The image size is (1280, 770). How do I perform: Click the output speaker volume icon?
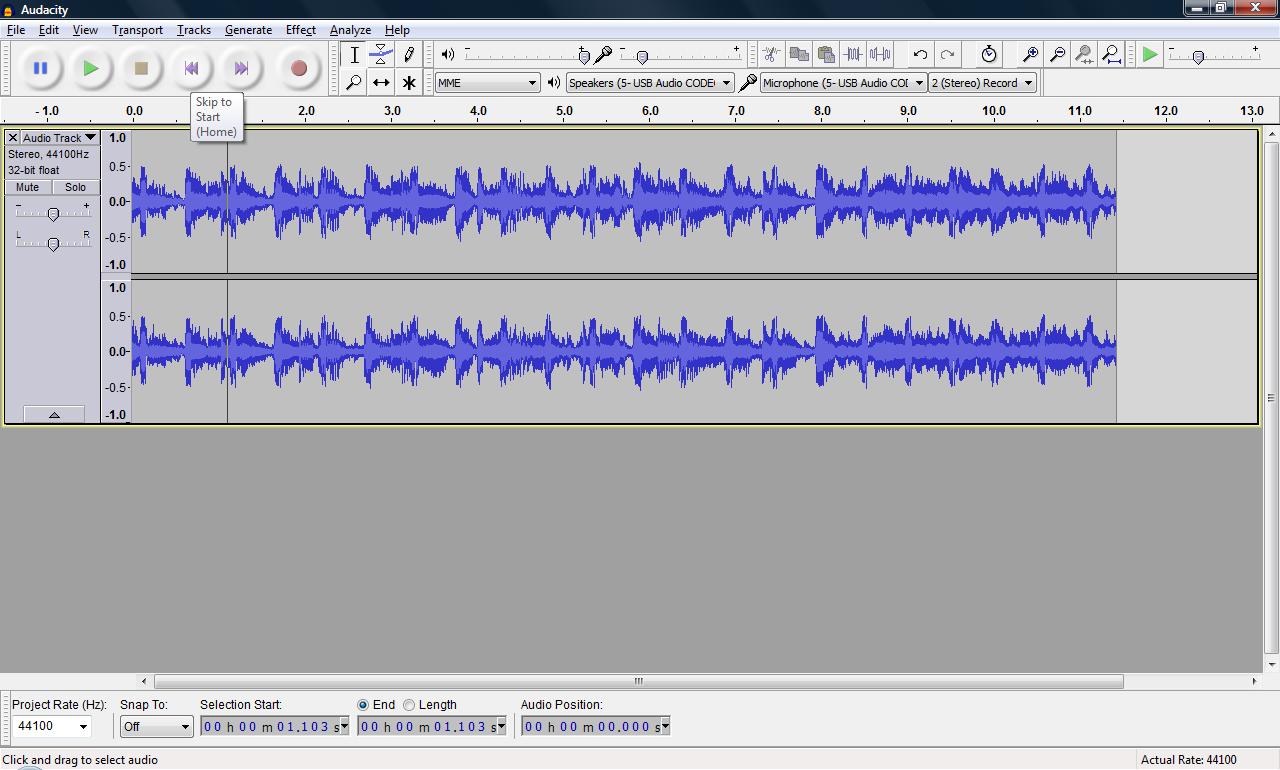point(447,55)
